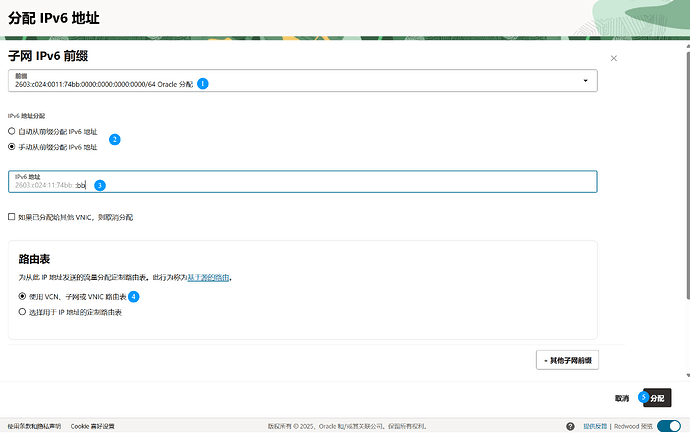This screenshot has width=690, height=433.
Task: Toggle the Redwood preview switch
Action: pyautogui.click(x=668, y=426)
